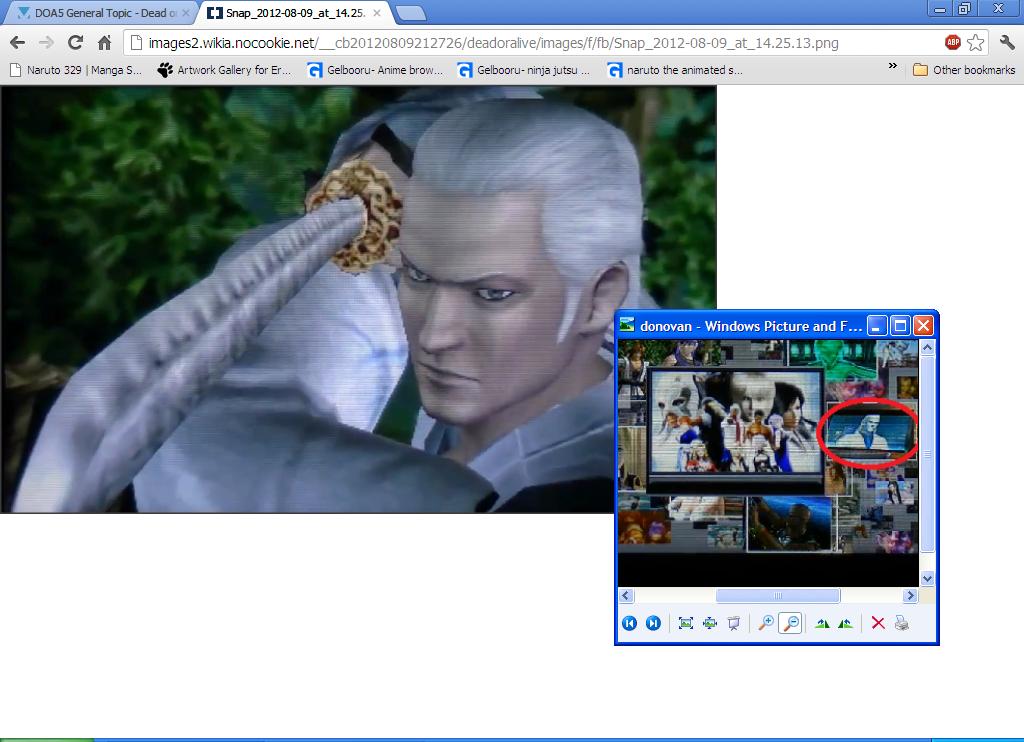The width and height of the screenshot is (1024, 742).
Task: Open the Gelbooru Anime browser bookmark
Action: tap(376, 70)
